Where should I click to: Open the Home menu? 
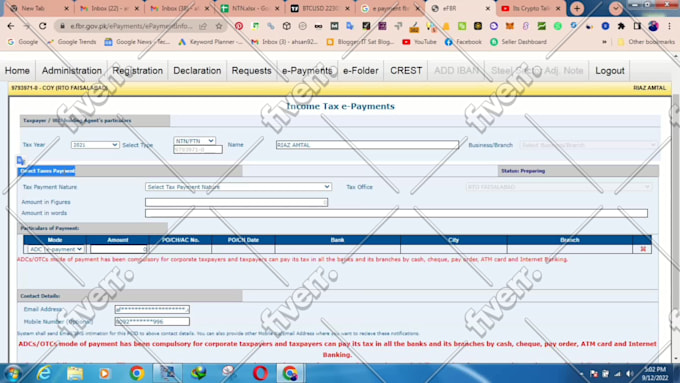point(17,71)
